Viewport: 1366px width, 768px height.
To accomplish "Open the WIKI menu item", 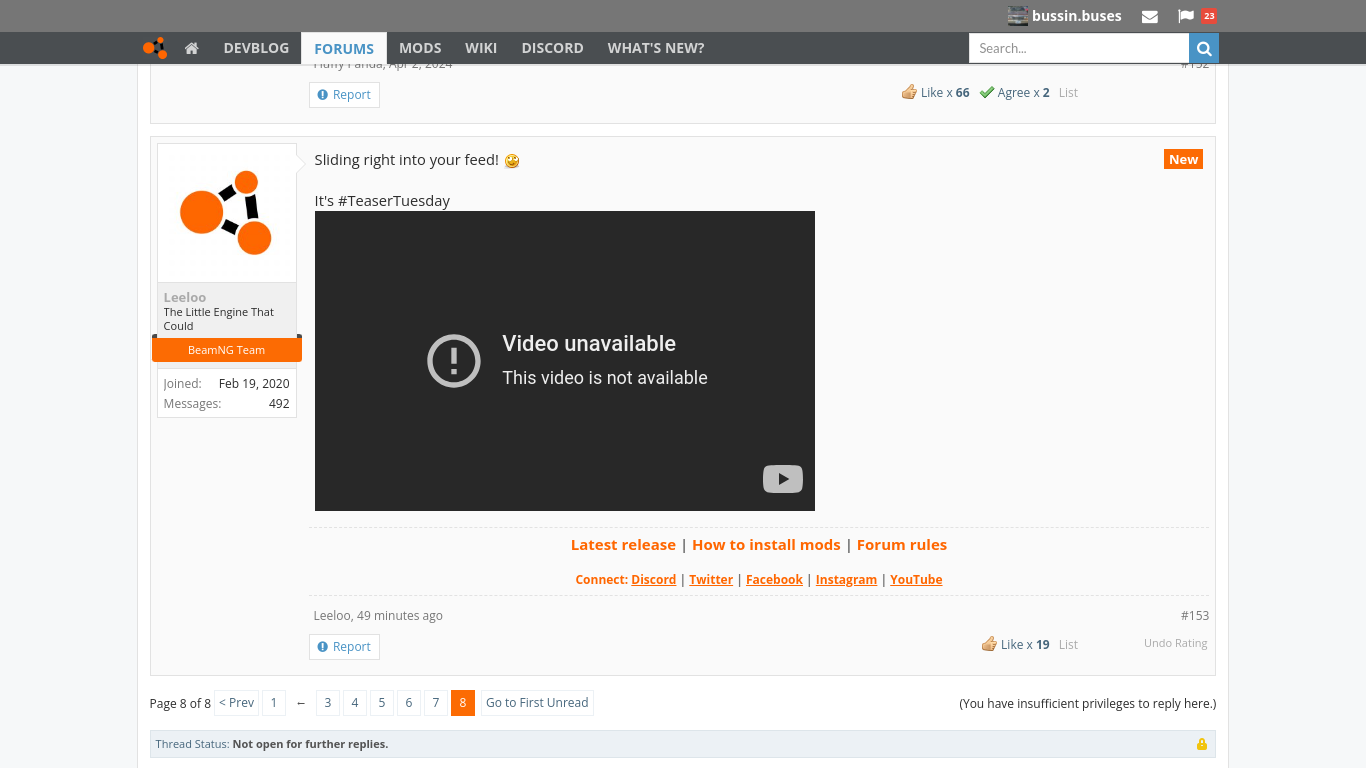I will click(x=481, y=48).
